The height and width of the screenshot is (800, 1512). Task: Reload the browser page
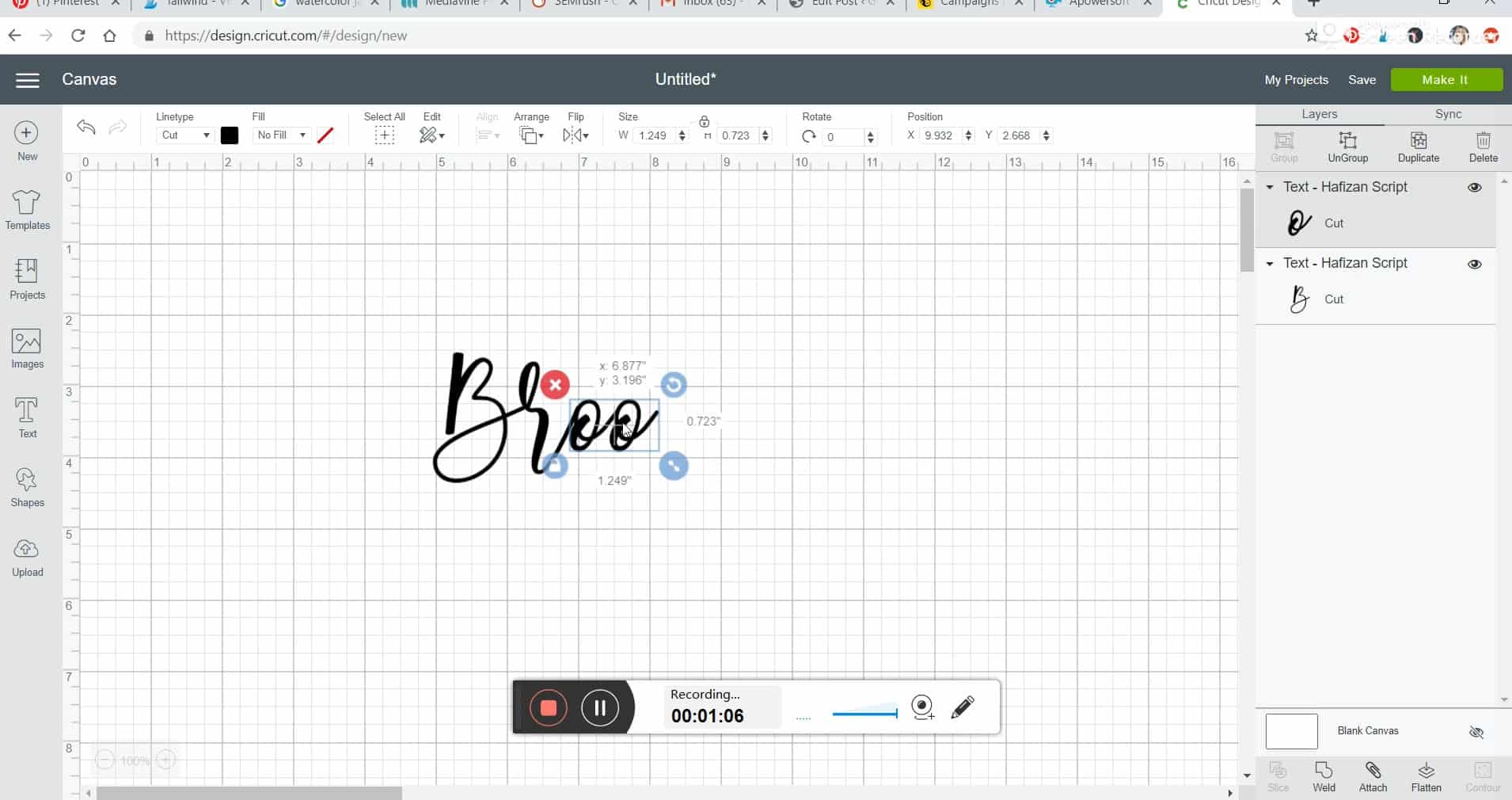(78, 36)
